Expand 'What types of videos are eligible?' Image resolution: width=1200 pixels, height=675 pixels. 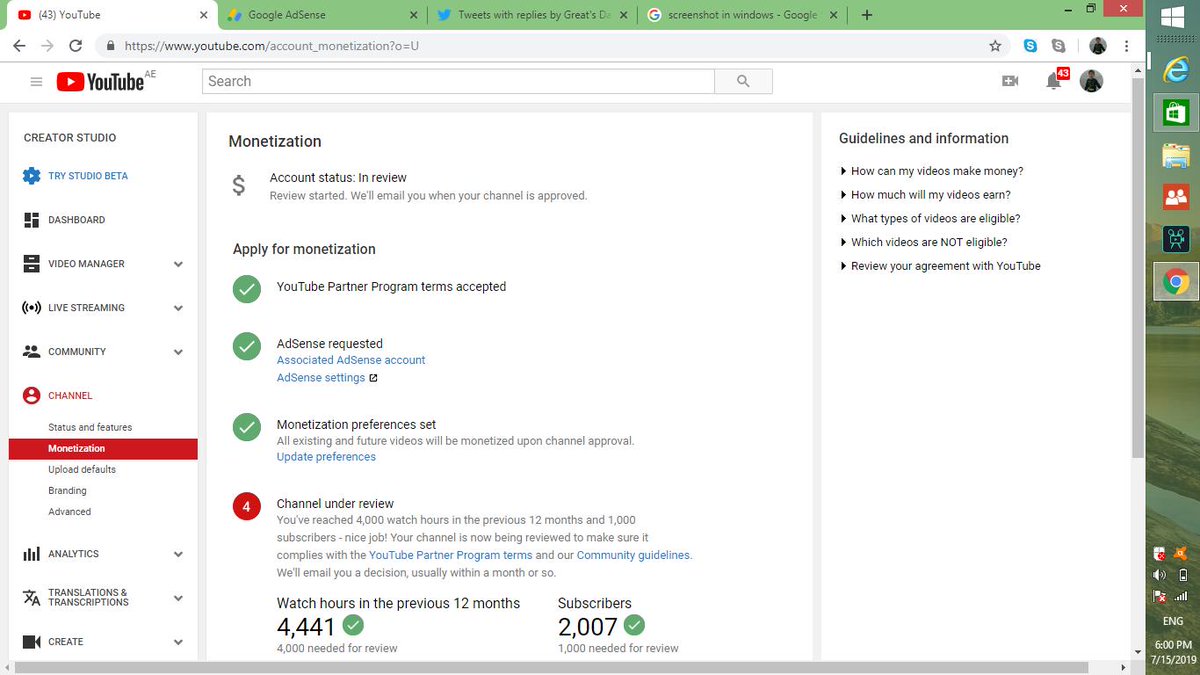click(x=931, y=218)
